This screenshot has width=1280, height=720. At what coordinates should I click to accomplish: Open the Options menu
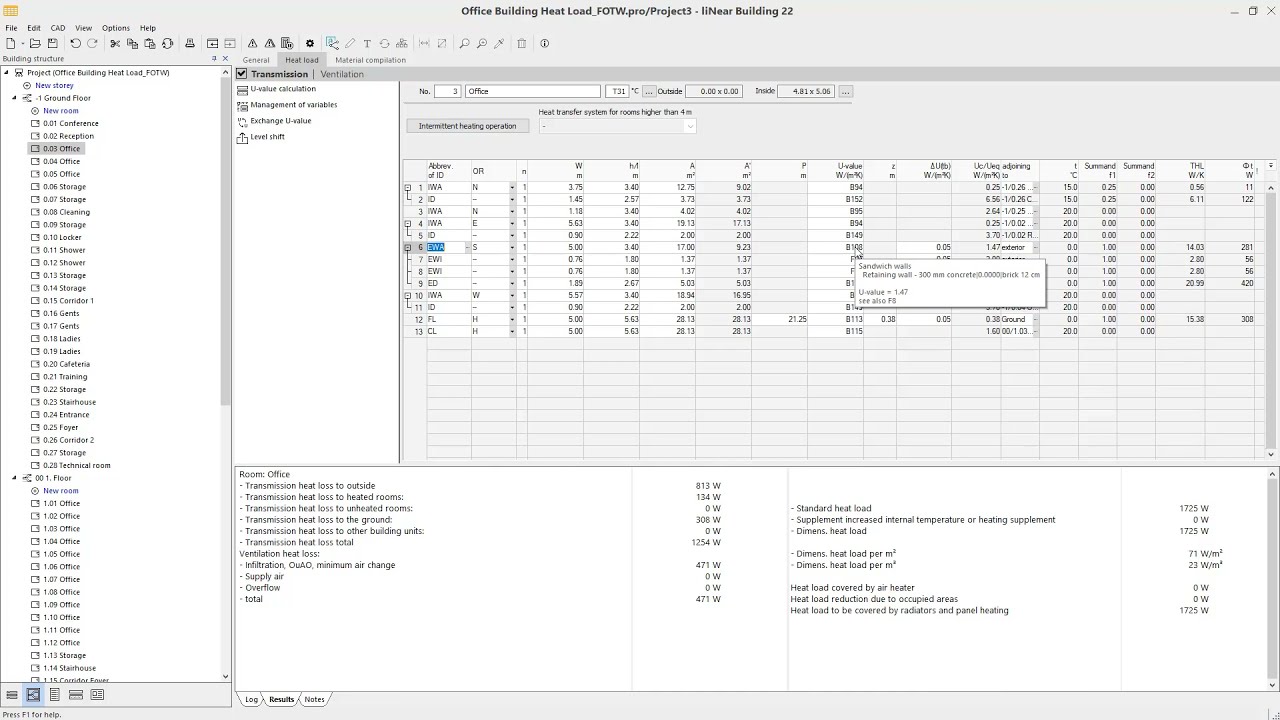pyautogui.click(x=115, y=28)
